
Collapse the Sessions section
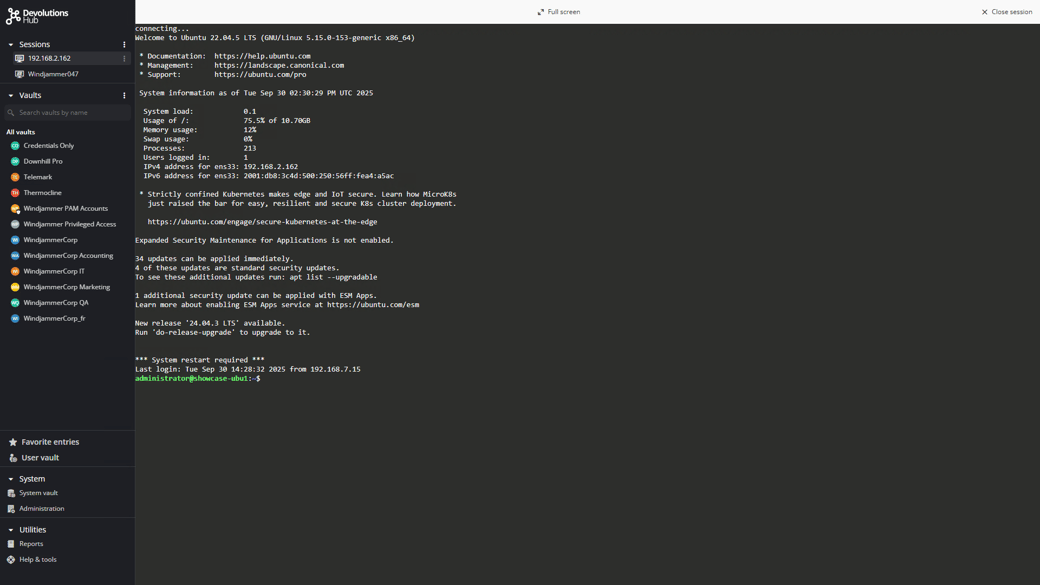click(9, 44)
